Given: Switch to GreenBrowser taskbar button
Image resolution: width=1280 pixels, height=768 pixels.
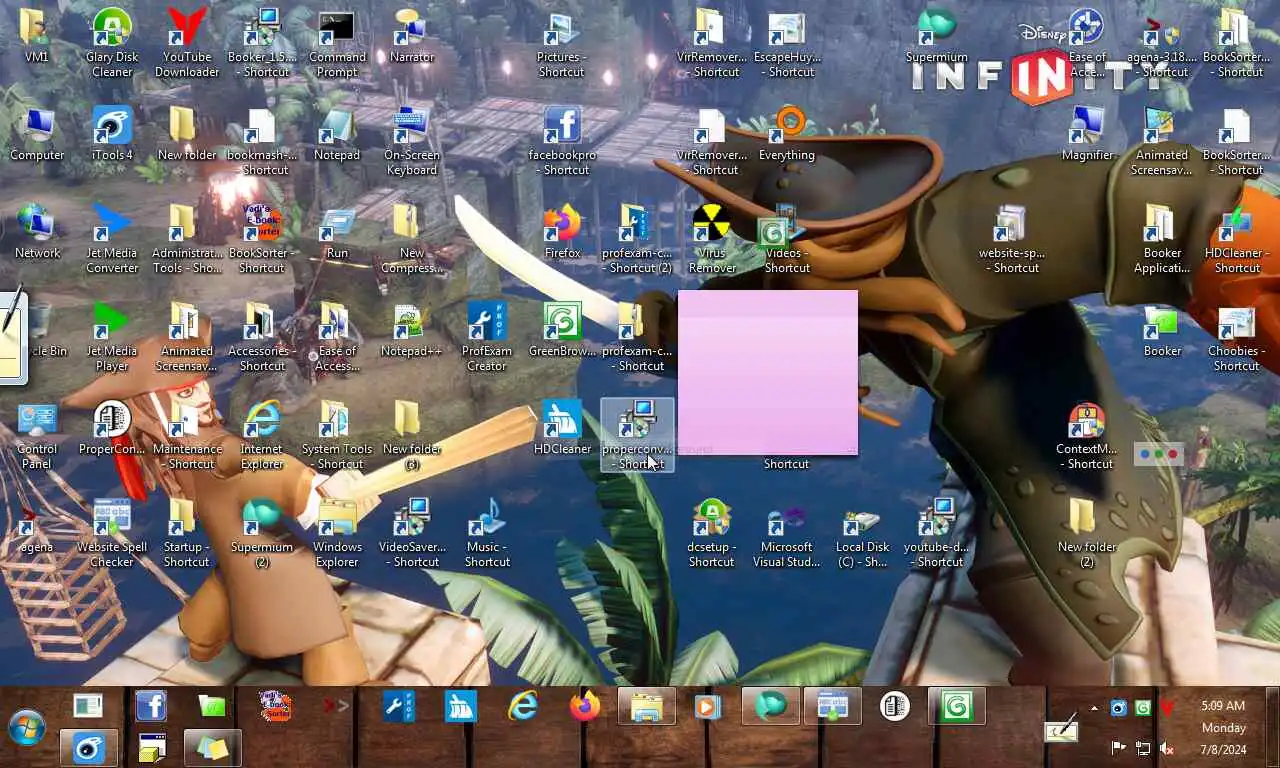Looking at the screenshot, I should click(x=957, y=706).
